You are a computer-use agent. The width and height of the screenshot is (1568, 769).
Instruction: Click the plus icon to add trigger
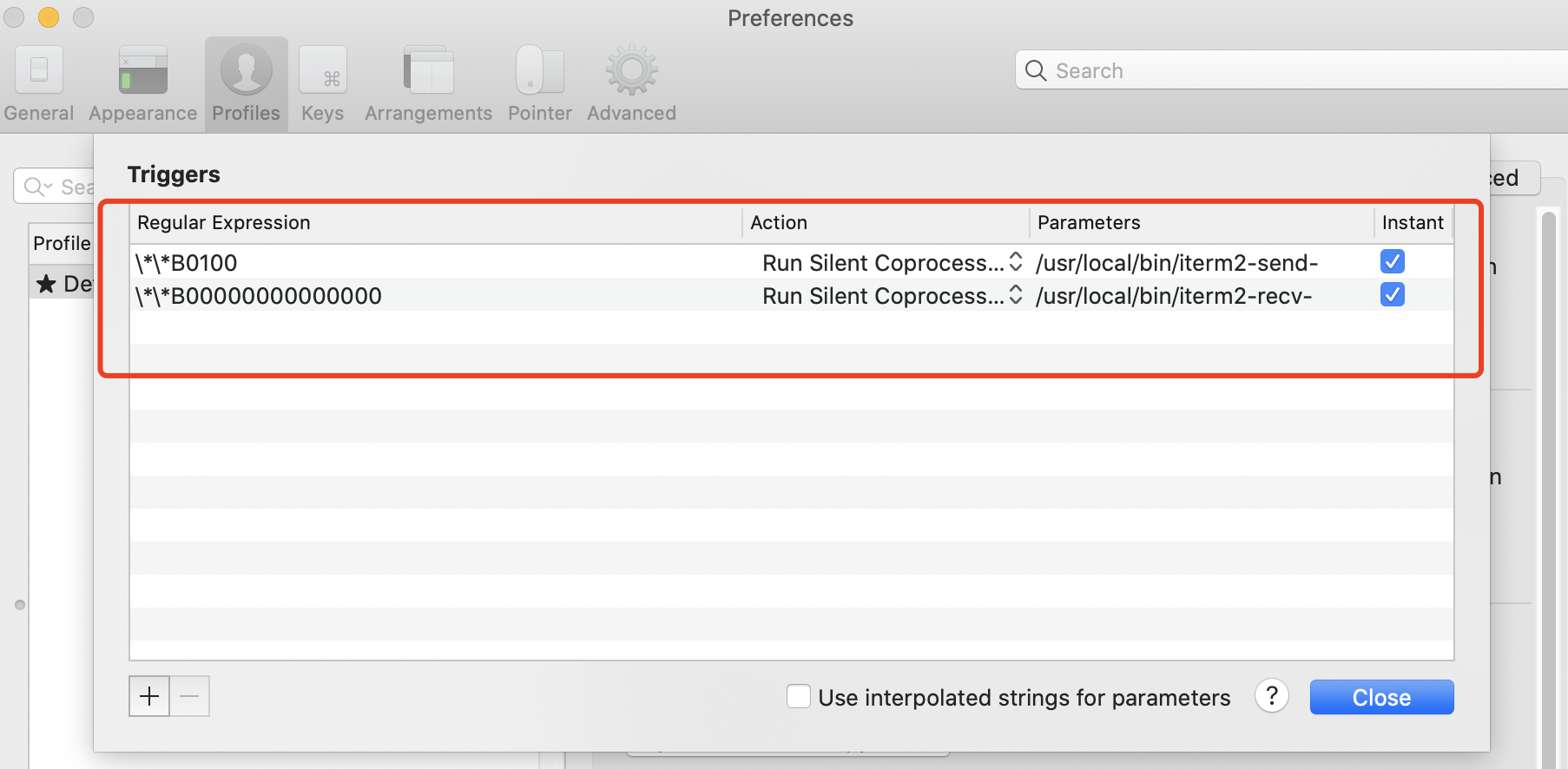coord(149,696)
